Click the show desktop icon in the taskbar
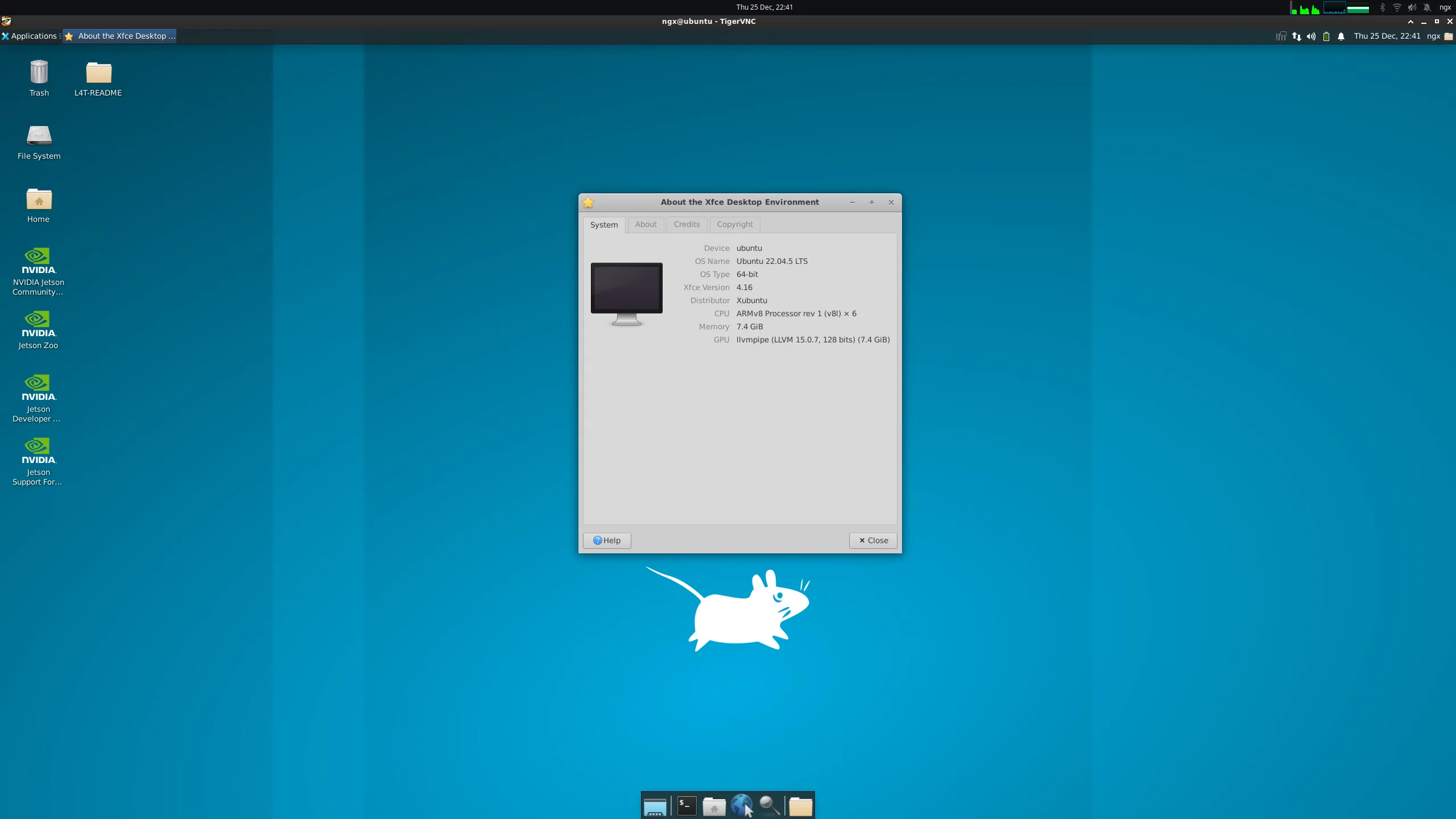Screen dimensions: 1456x819 (x=654, y=806)
